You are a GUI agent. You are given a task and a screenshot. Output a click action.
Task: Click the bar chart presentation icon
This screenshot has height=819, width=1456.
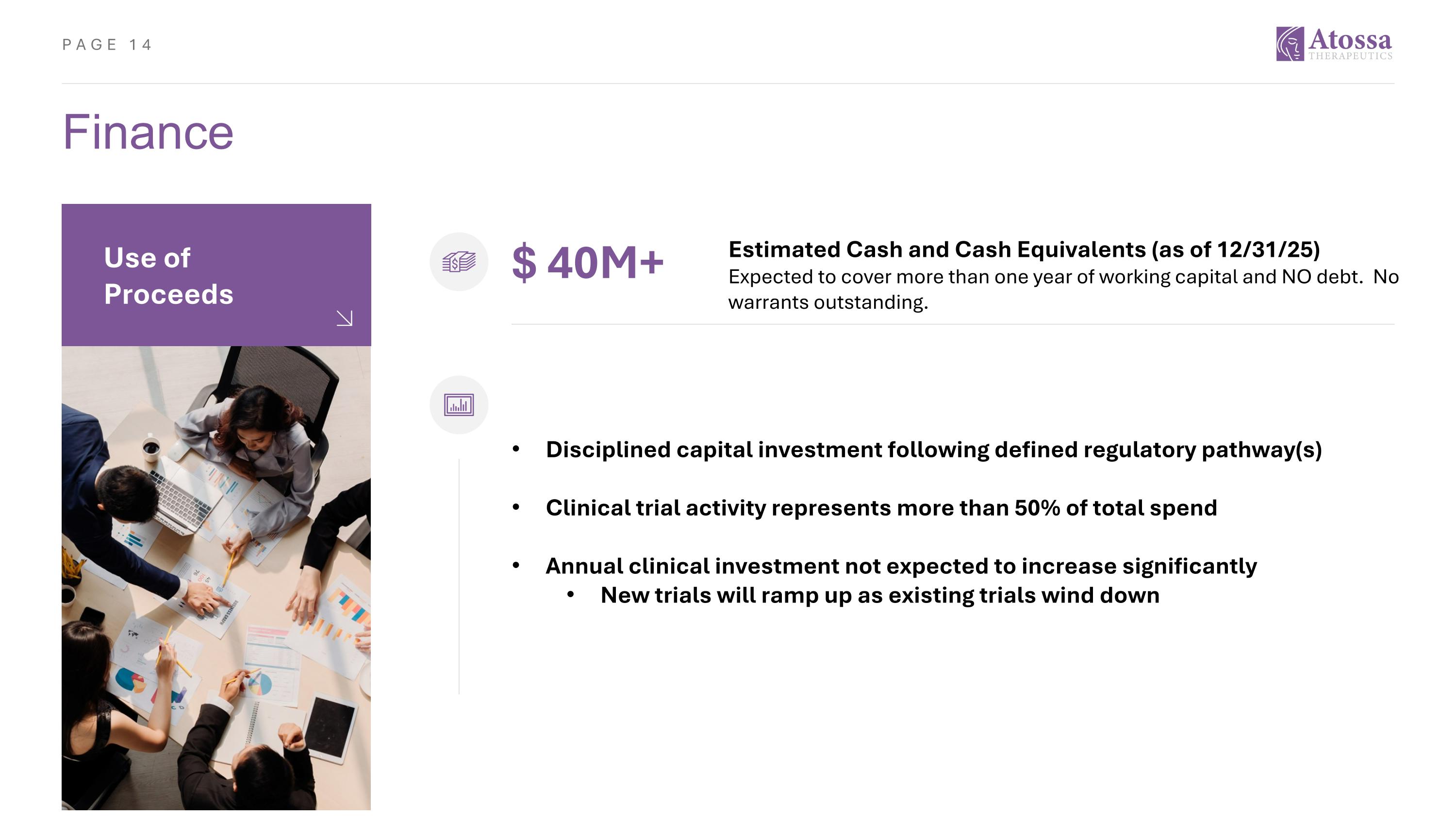[x=458, y=405]
